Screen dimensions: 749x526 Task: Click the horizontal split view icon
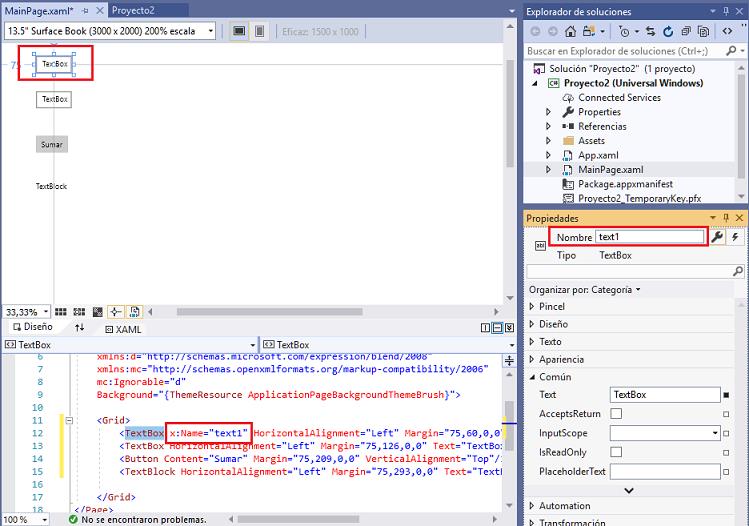point(497,328)
